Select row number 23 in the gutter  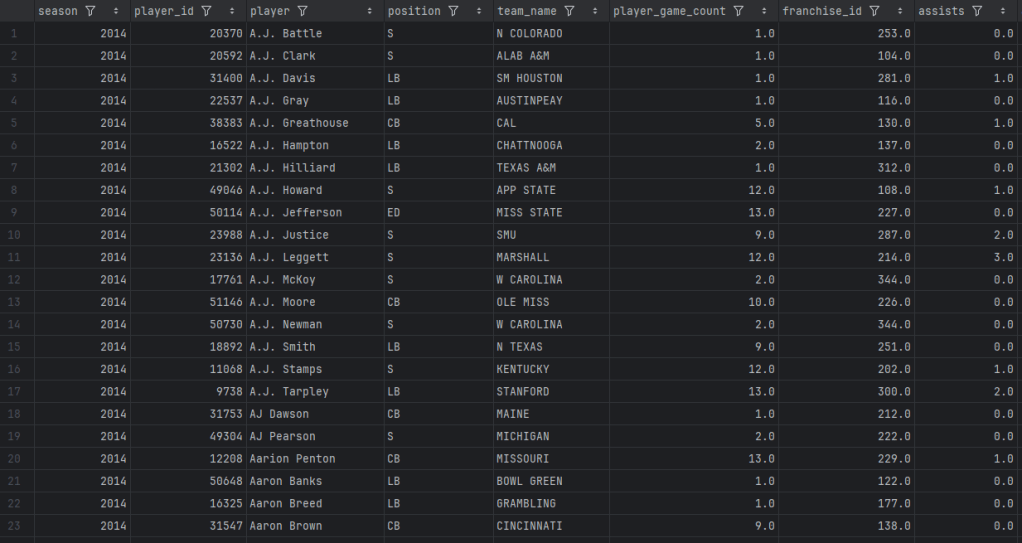[14, 526]
